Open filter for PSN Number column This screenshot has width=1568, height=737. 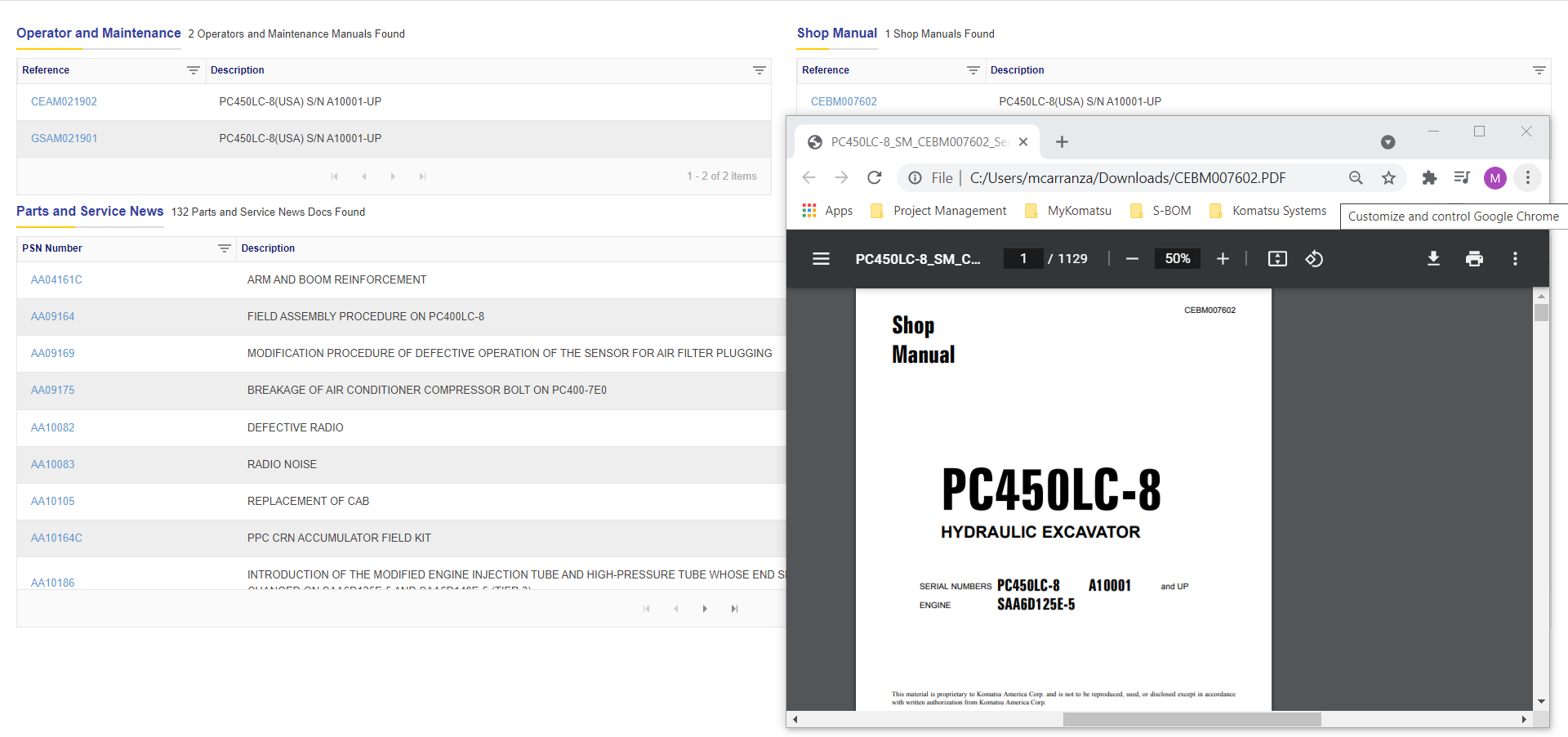pos(225,248)
